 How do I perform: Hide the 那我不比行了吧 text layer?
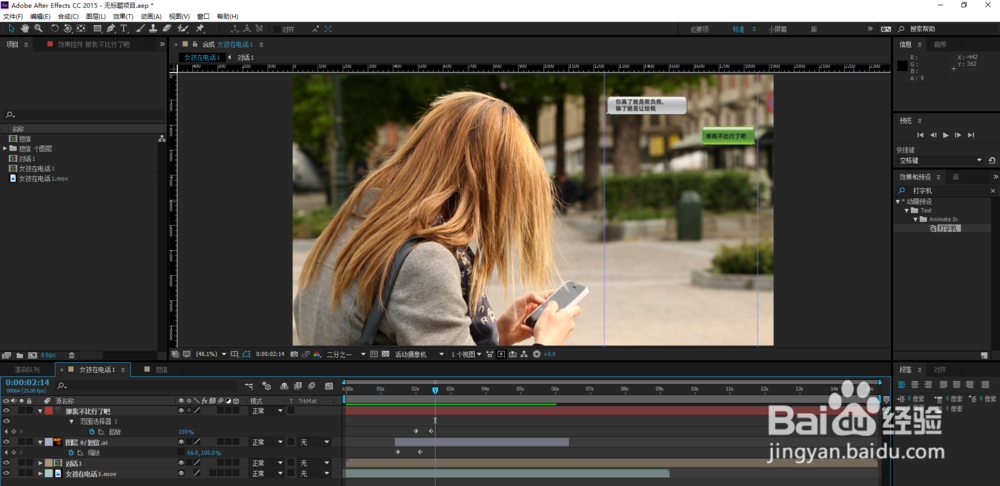click(x=6, y=411)
